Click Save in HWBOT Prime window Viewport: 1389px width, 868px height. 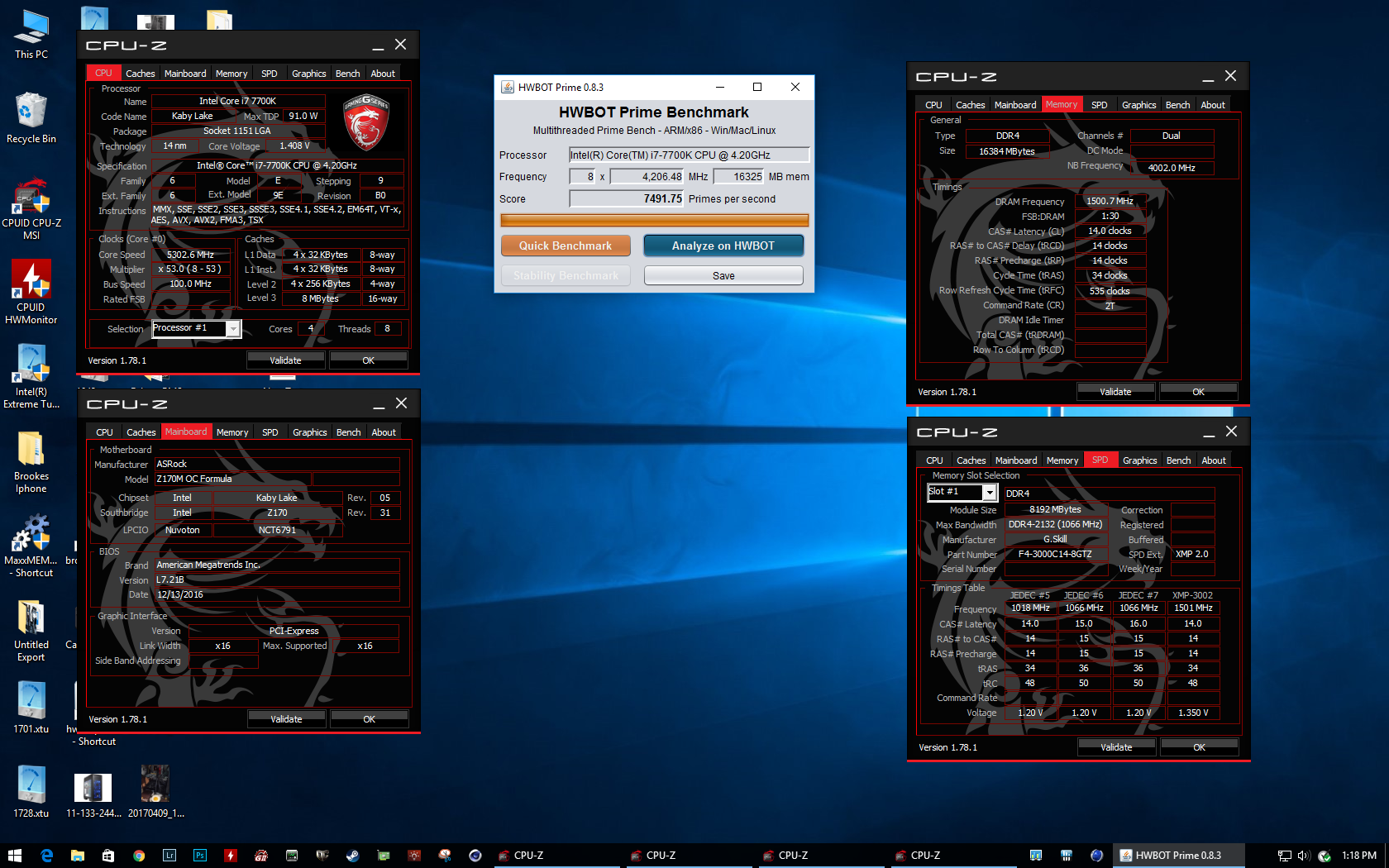(723, 275)
